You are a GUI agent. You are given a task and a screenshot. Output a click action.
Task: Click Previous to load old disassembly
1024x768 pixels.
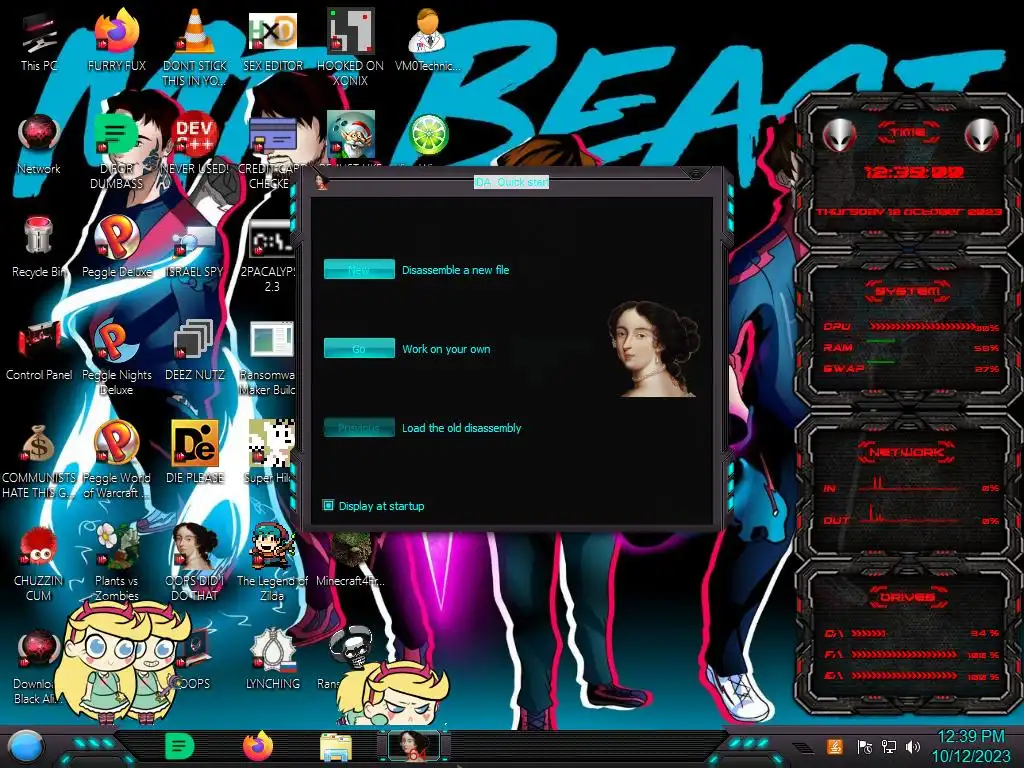coord(359,427)
